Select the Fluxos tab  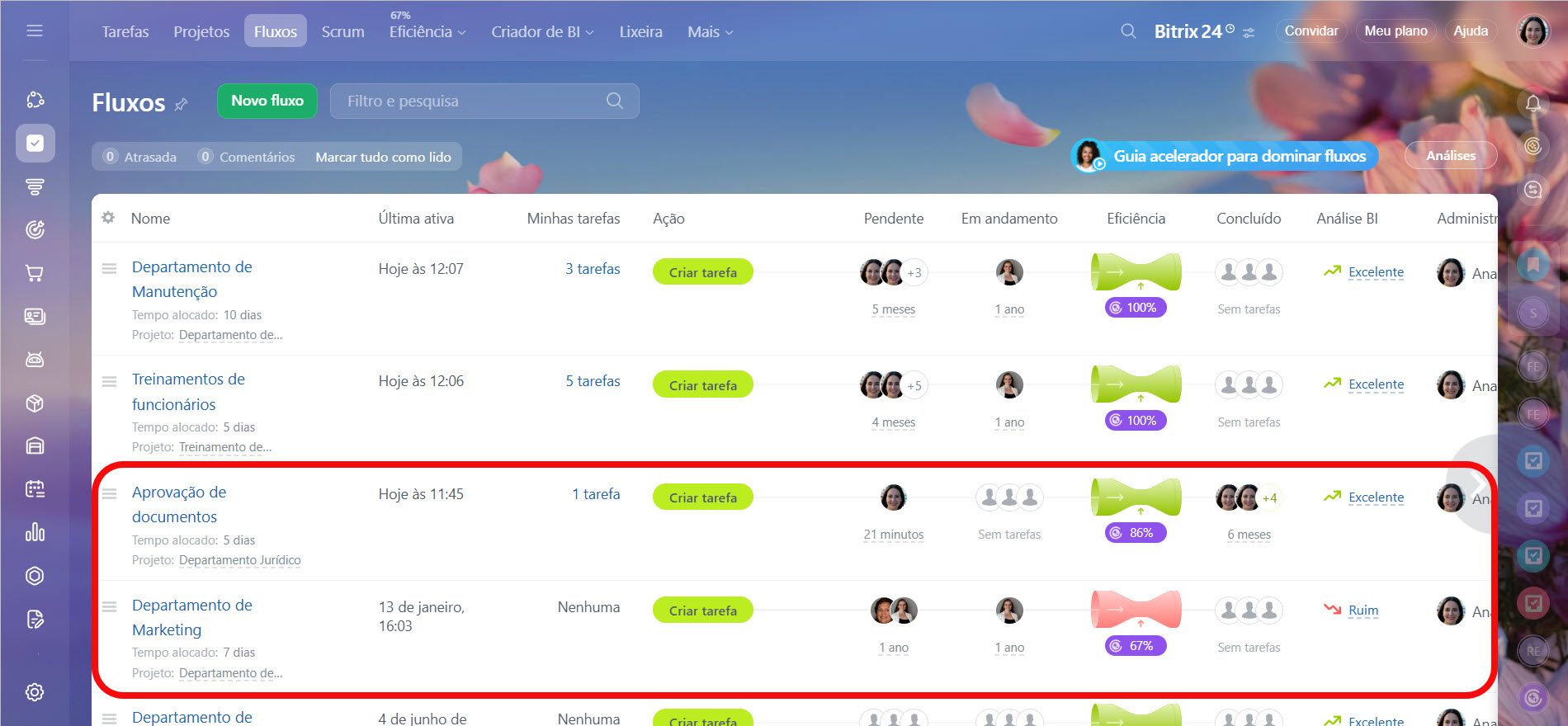click(x=276, y=31)
